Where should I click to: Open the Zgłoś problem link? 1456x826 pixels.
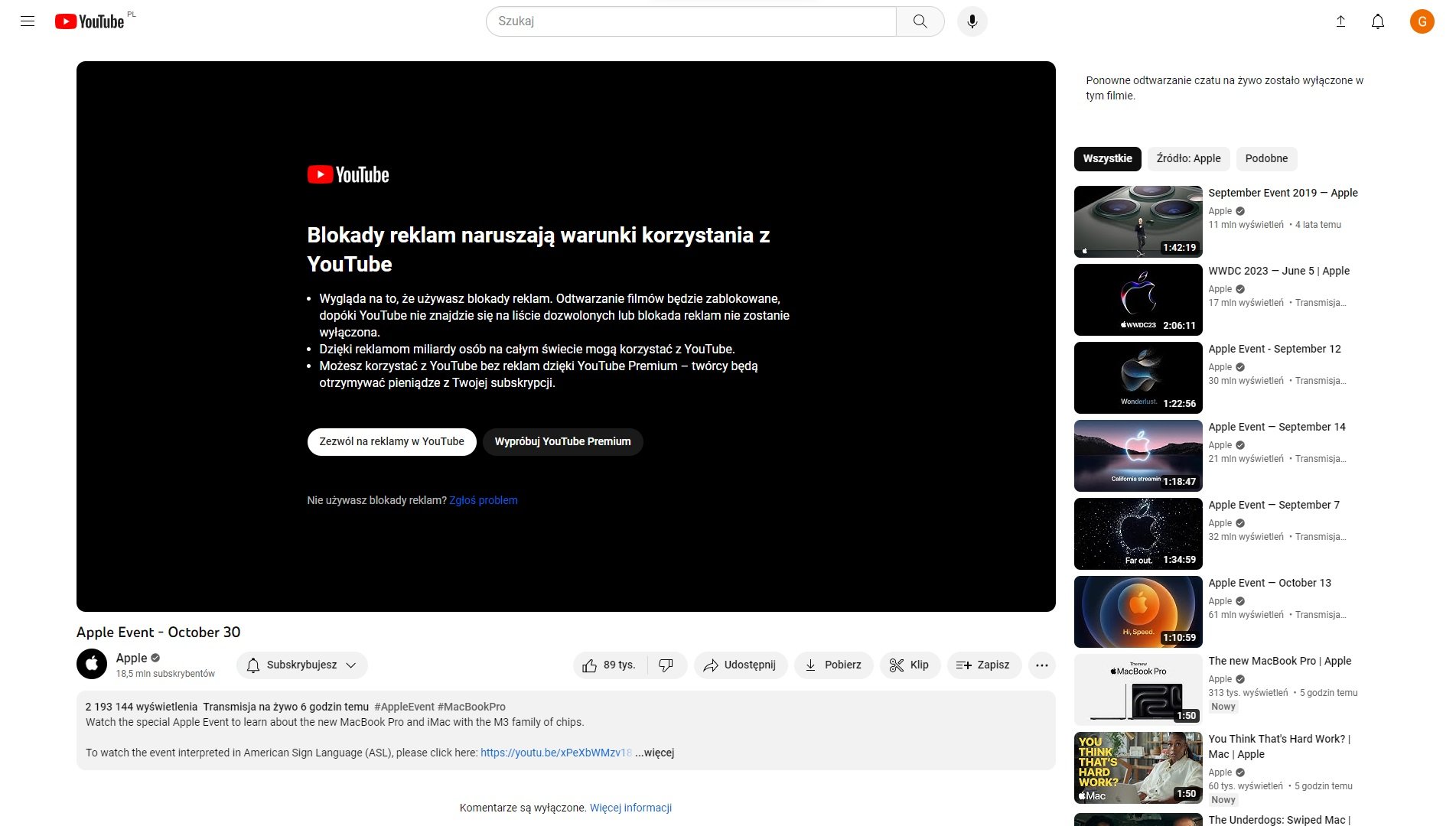click(484, 500)
